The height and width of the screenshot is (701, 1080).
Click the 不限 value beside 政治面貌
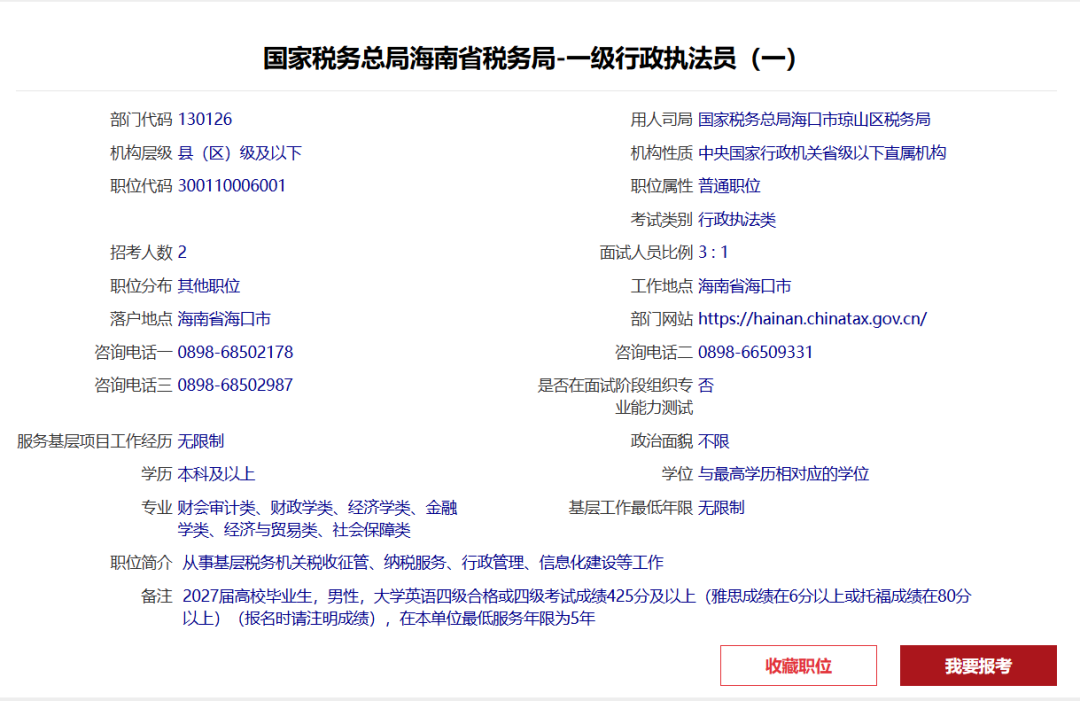(714, 441)
